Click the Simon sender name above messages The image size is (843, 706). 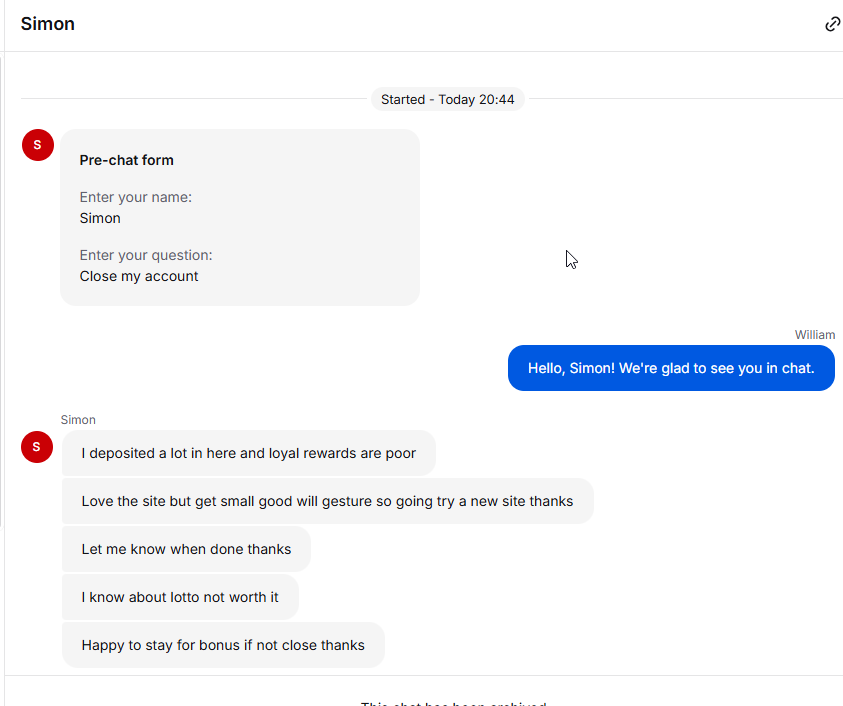pyautogui.click(x=78, y=420)
